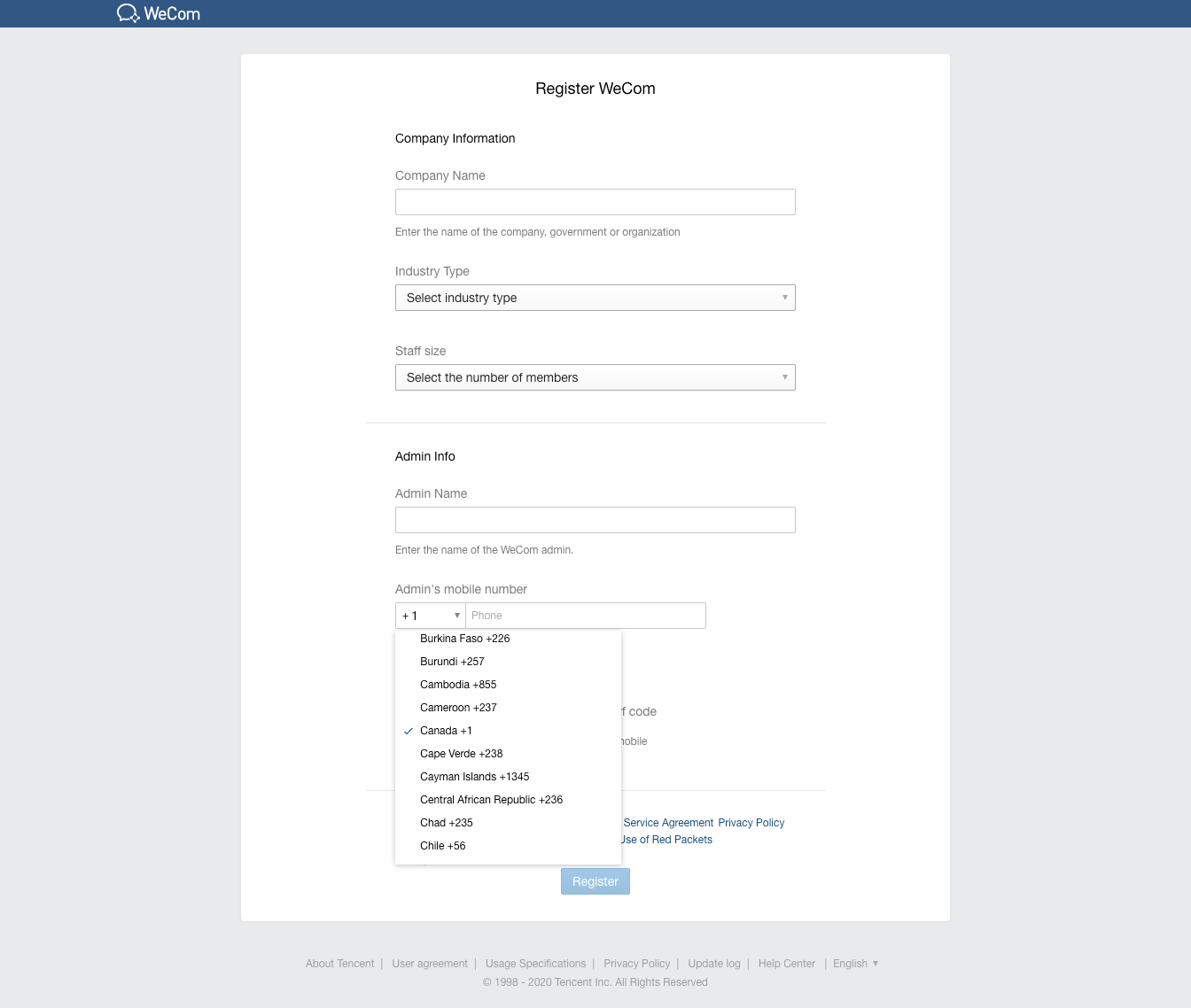Pick Cayman Islands +1345 option

[x=508, y=777]
